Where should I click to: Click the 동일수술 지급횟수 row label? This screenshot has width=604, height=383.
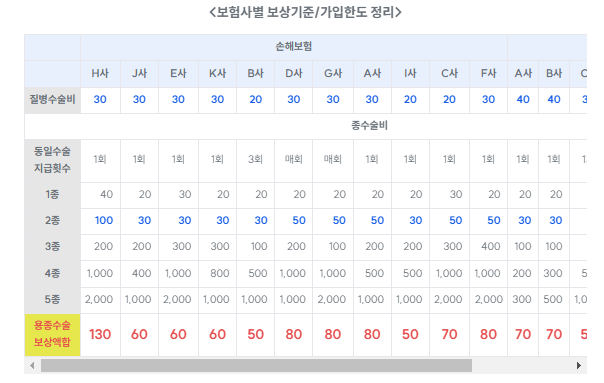tap(52, 160)
